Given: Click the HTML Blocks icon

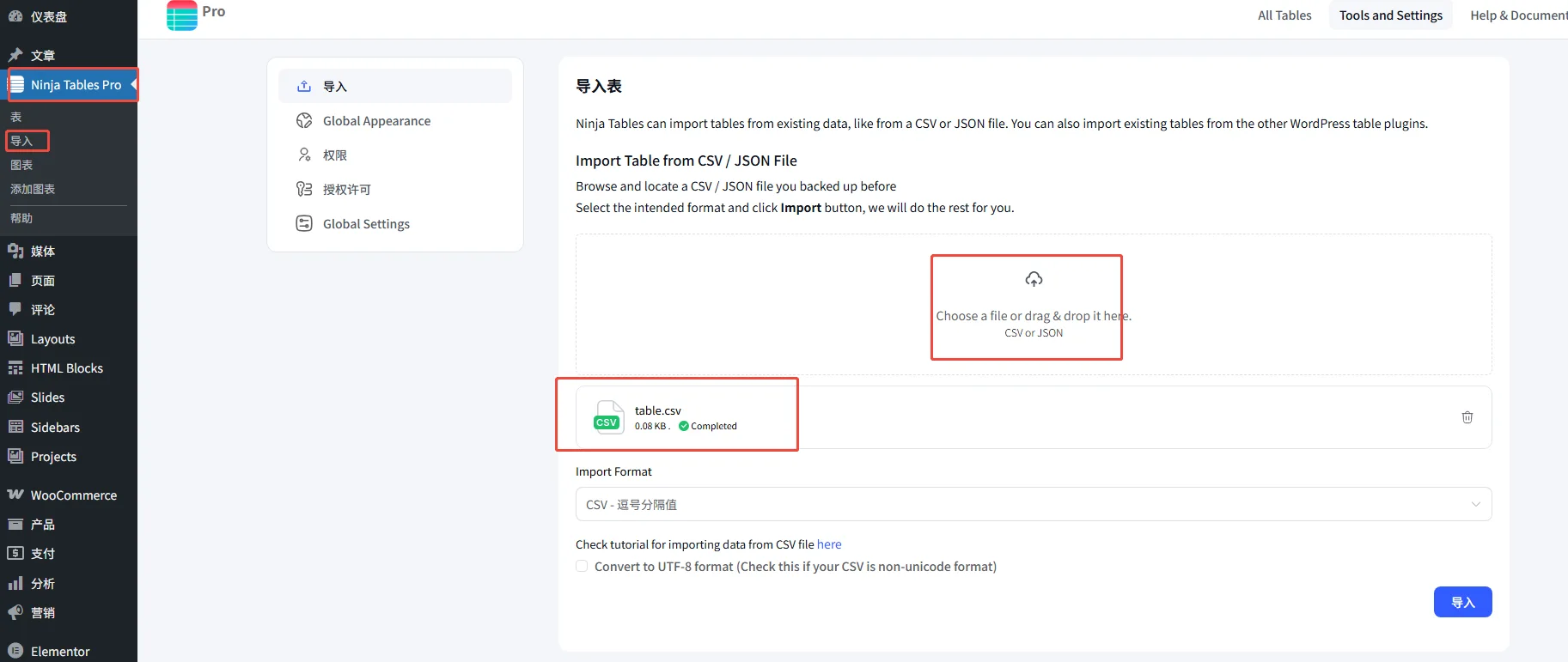Looking at the screenshot, I should [15, 367].
